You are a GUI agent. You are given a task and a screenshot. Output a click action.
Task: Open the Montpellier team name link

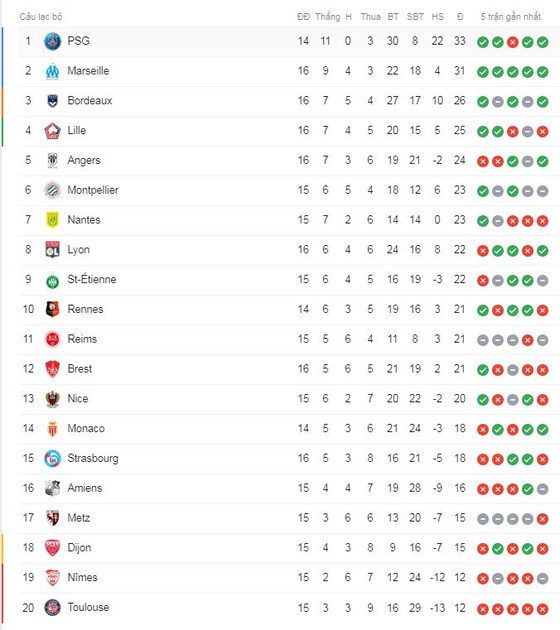click(x=93, y=190)
